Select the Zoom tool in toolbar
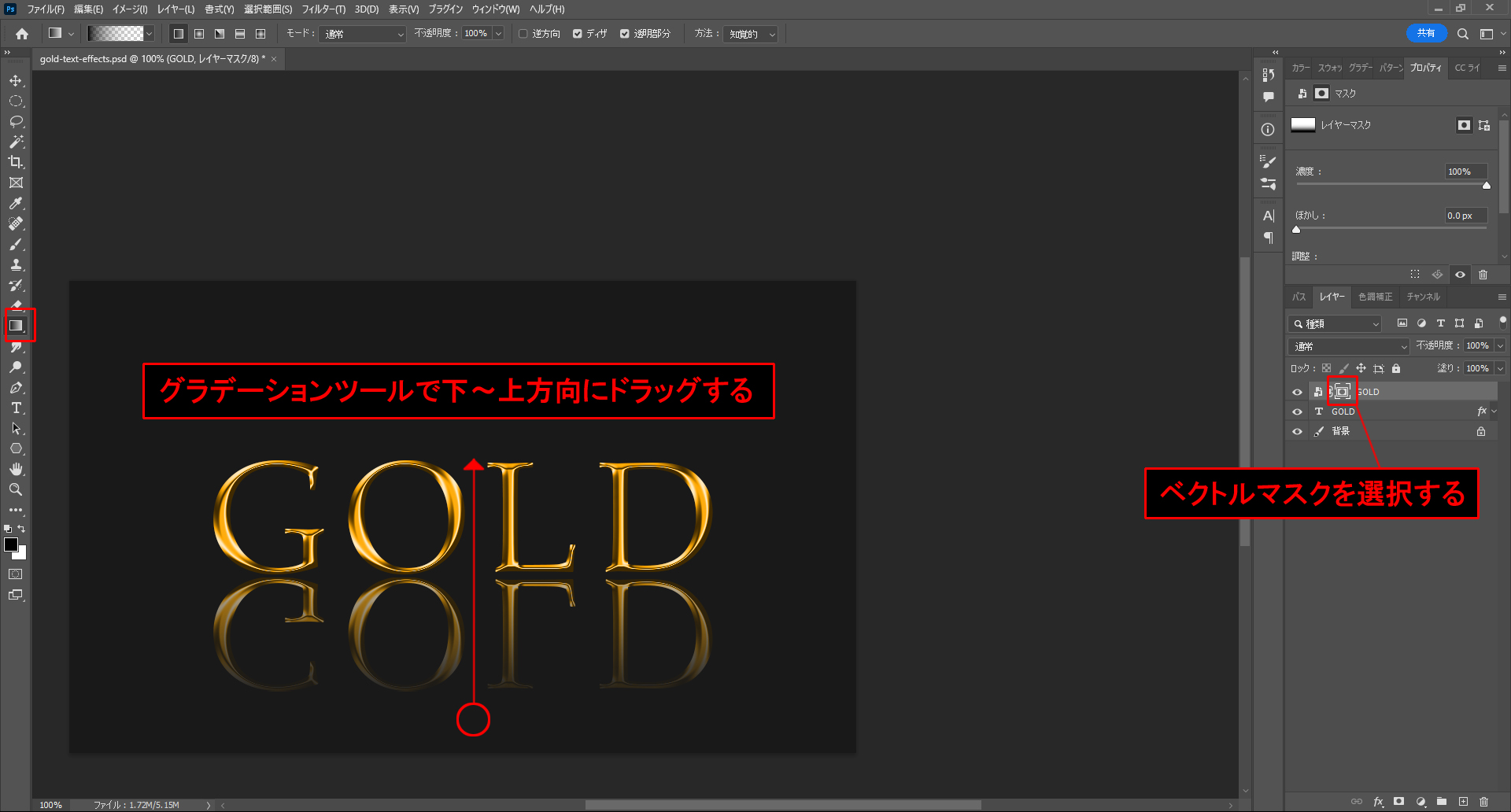The width and height of the screenshot is (1511, 812). (16, 489)
